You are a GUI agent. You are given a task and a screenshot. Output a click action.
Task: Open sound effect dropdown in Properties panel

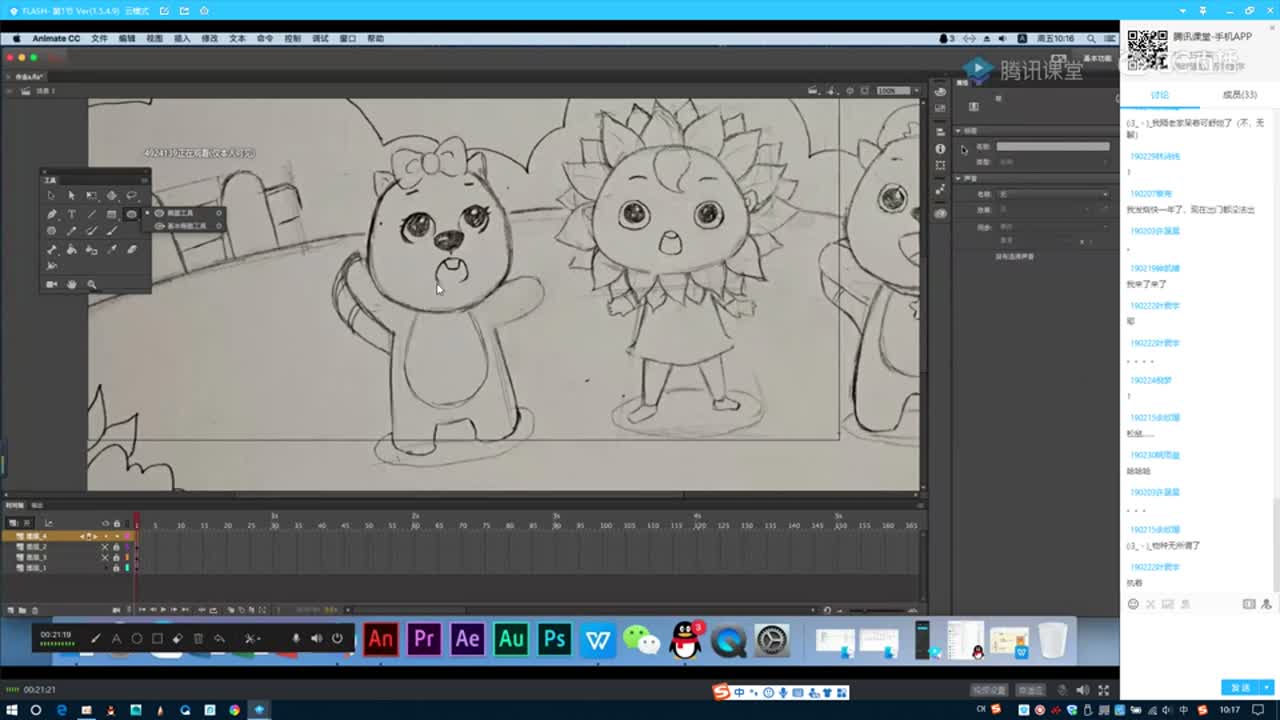(1045, 210)
